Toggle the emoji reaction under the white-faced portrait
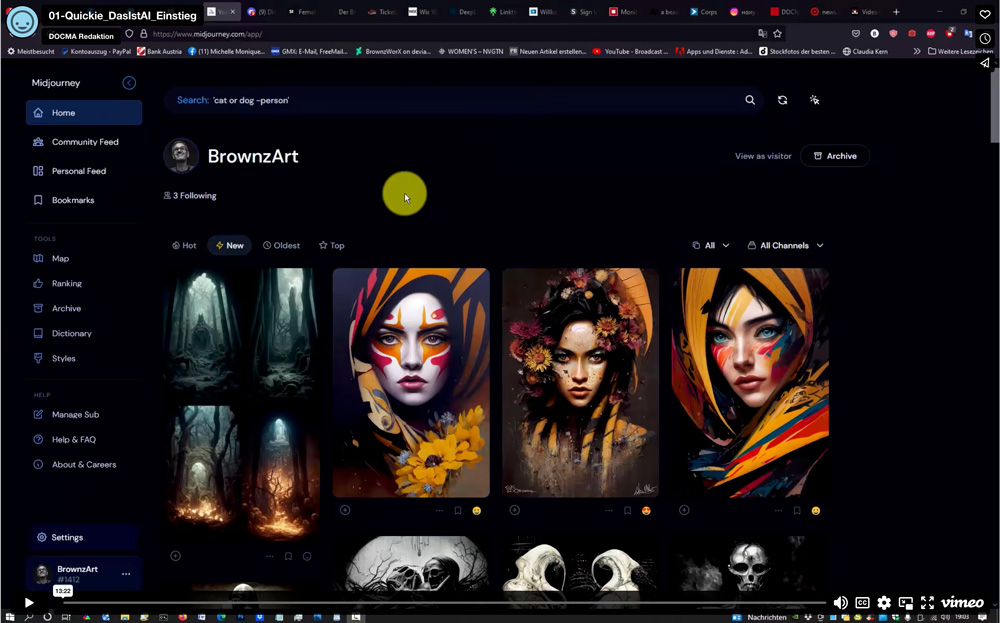Screen dimensions: 1000x623 476,511
